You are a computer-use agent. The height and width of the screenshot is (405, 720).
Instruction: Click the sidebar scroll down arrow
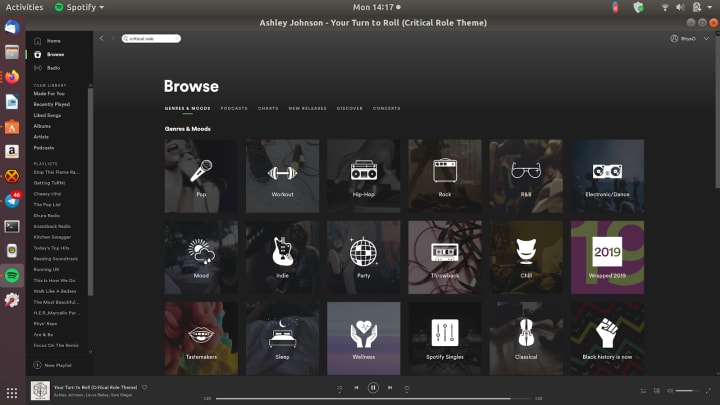point(90,352)
